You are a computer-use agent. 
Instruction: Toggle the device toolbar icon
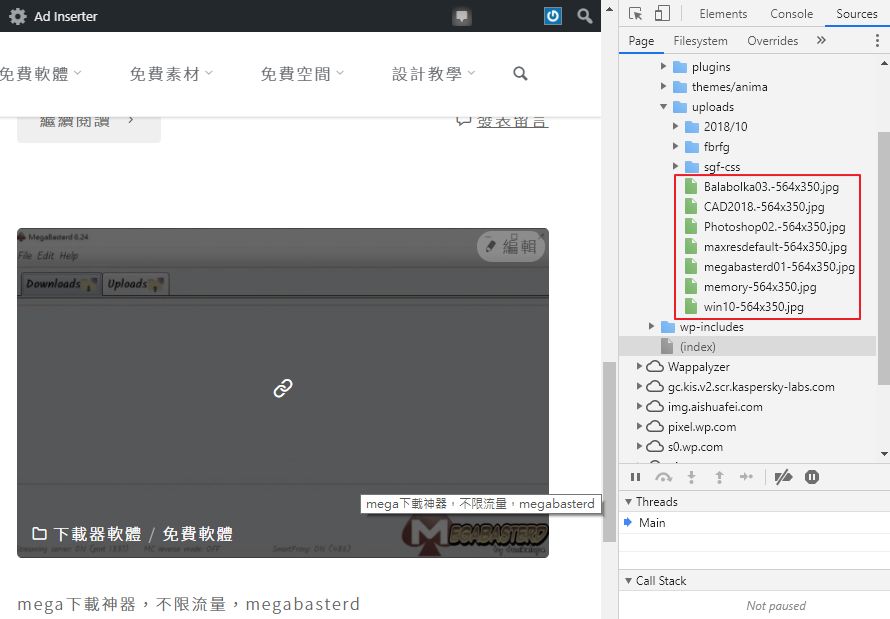pos(662,14)
